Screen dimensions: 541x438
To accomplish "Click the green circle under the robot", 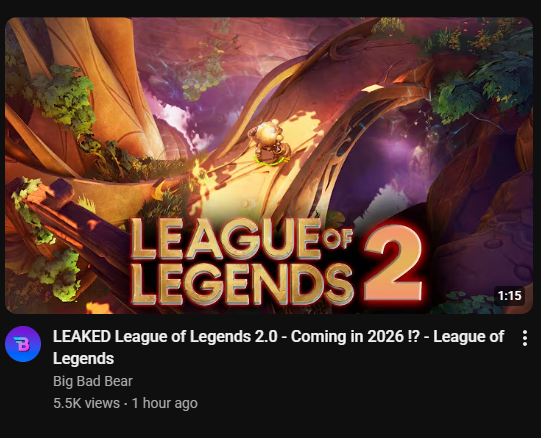I will (x=272, y=161).
